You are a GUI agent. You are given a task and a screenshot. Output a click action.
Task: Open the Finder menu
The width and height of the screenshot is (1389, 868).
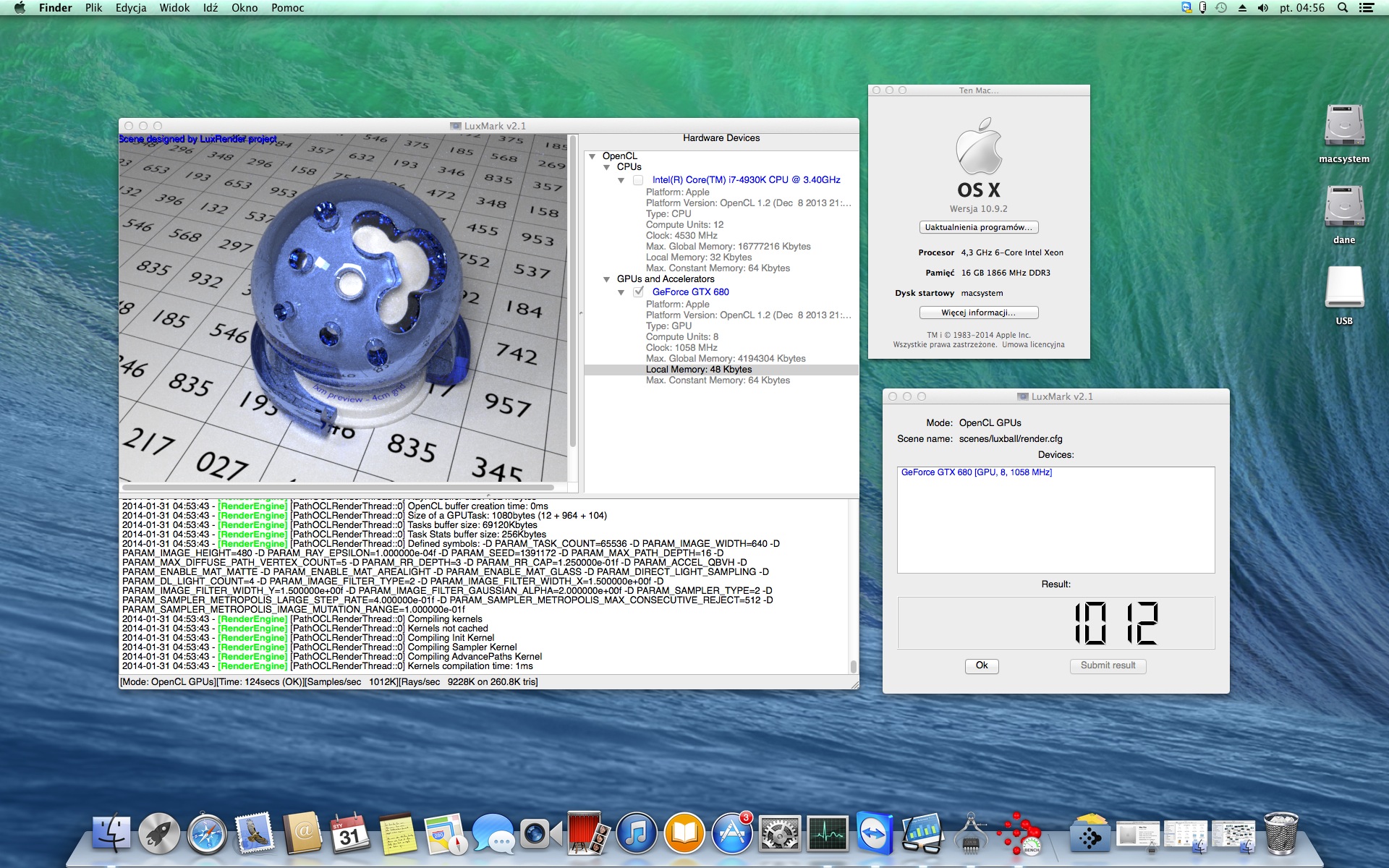(56, 8)
